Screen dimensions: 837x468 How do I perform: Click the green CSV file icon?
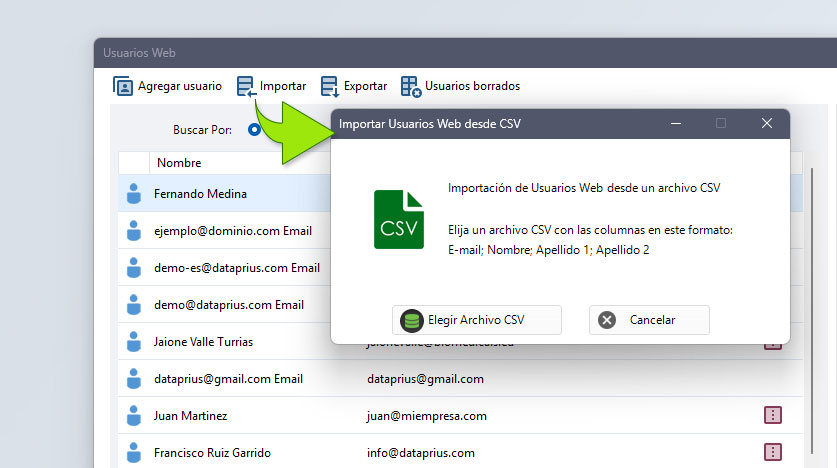pyautogui.click(x=399, y=219)
